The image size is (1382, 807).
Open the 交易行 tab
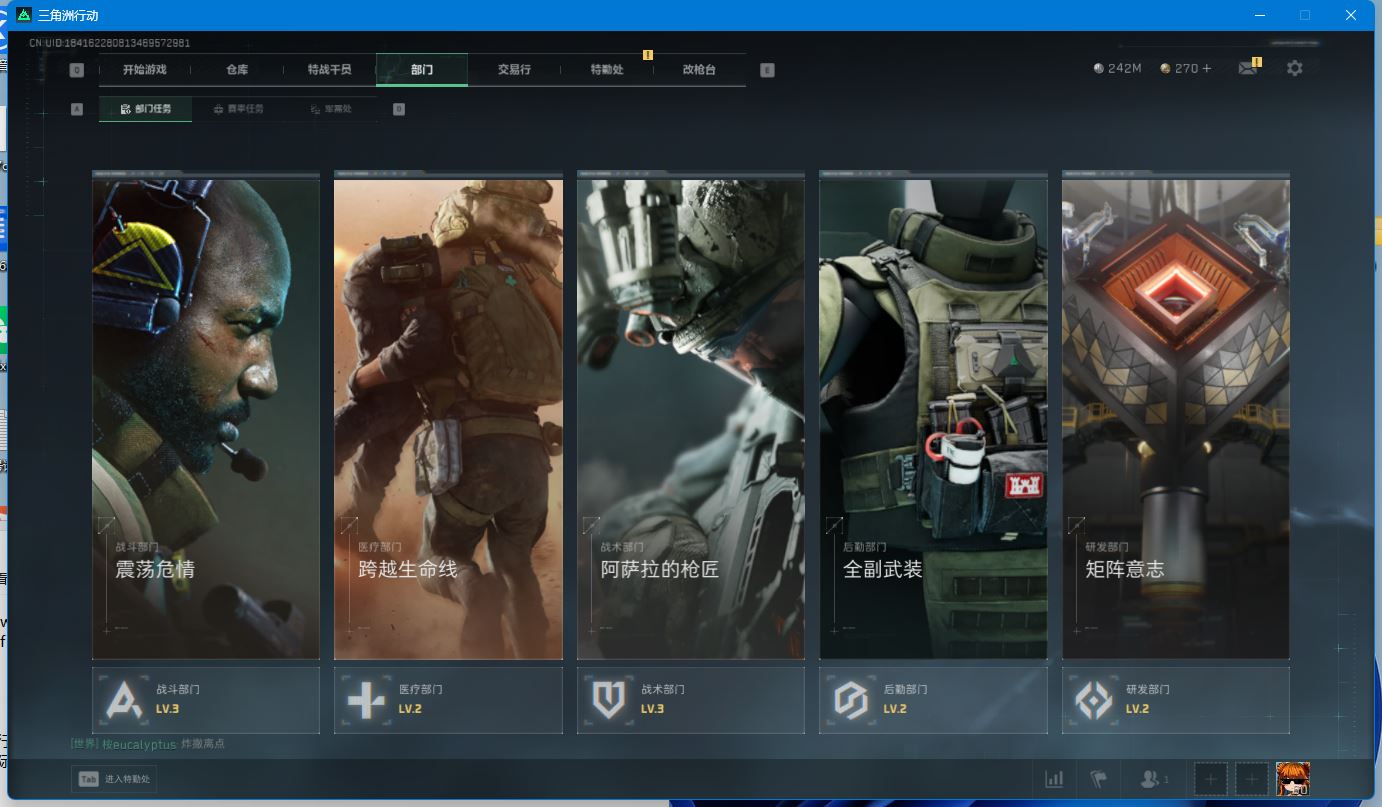(x=514, y=70)
